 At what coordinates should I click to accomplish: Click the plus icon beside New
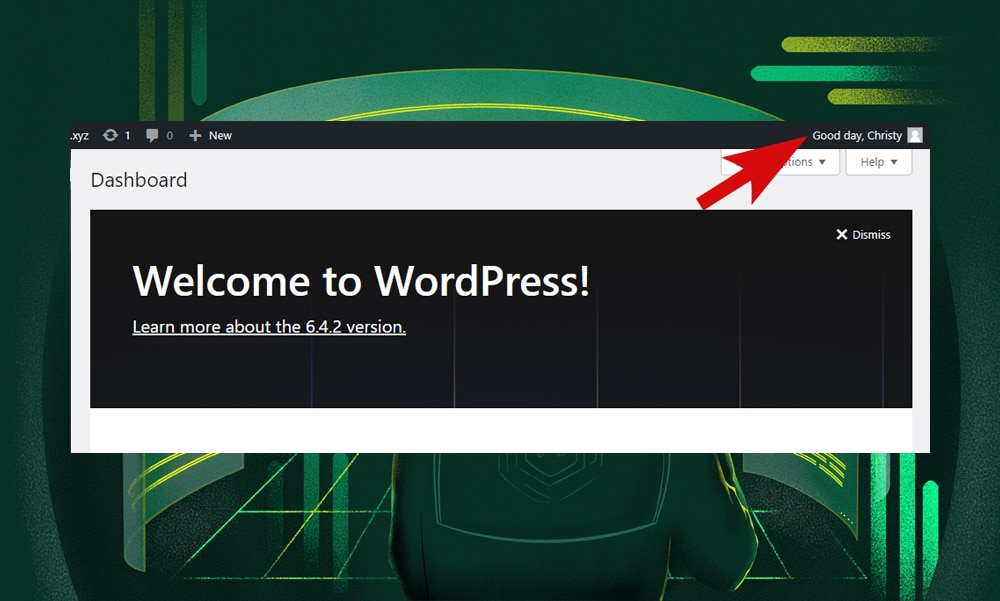pos(194,135)
